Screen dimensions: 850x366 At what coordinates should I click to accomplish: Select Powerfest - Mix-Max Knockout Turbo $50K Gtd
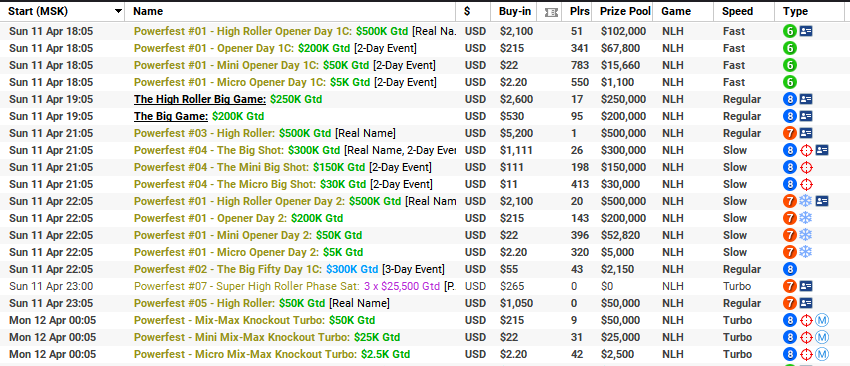point(254,320)
